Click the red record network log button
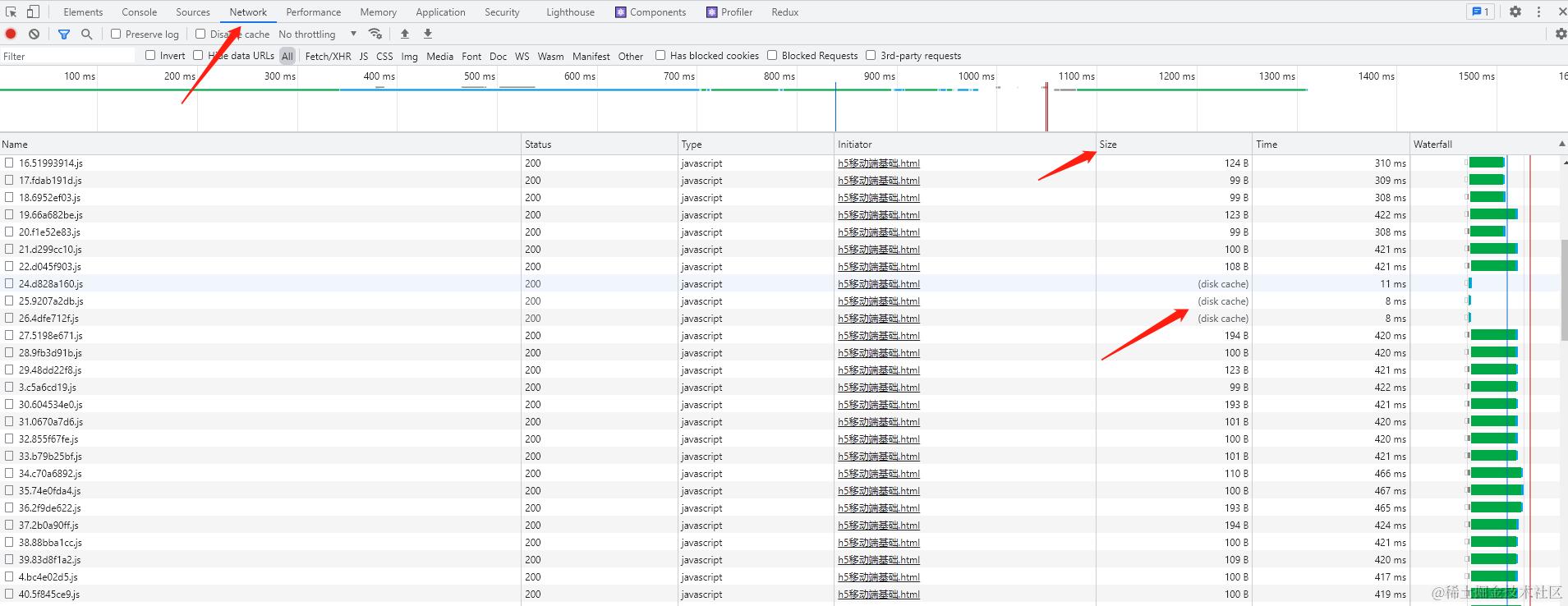 coord(11,34)
